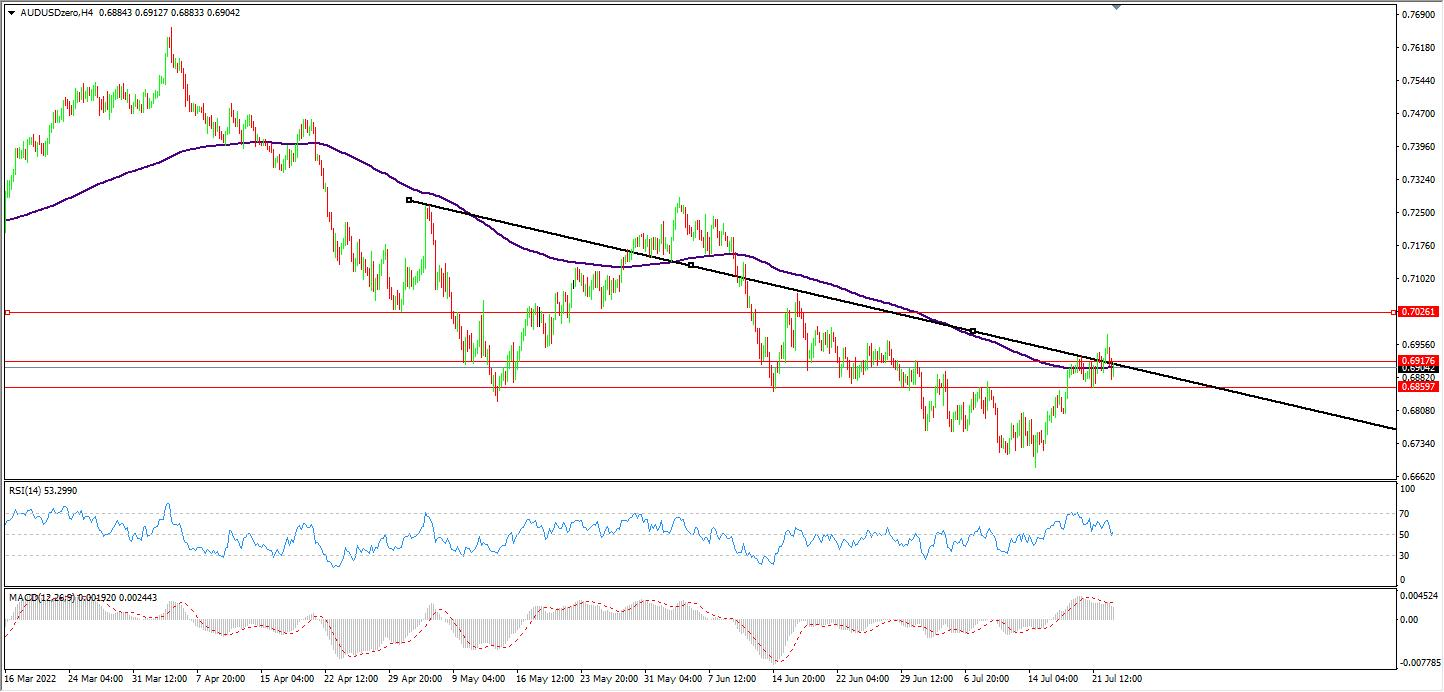This screenshot has height=692, width=1444.
Task: Click left handle of 0.70261 horizontal line
Action: pyautogui.click(x=8, y=313)
